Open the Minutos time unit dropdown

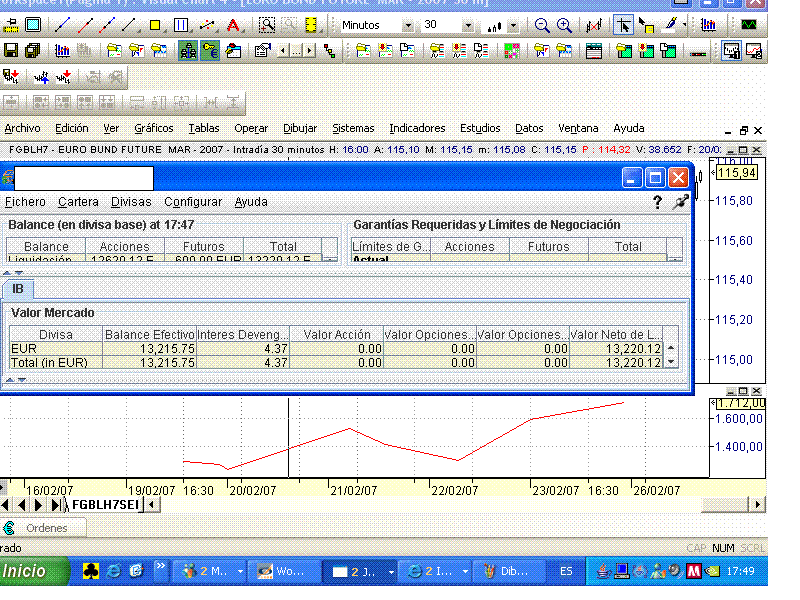[411, 25]
